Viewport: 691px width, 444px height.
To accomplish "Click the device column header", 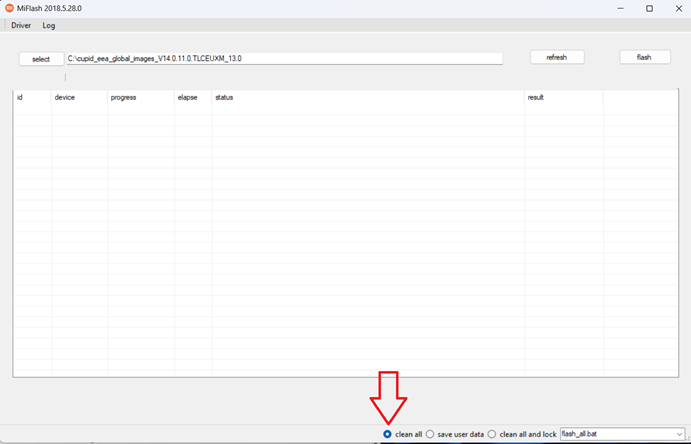I will [x=65, y=98].
